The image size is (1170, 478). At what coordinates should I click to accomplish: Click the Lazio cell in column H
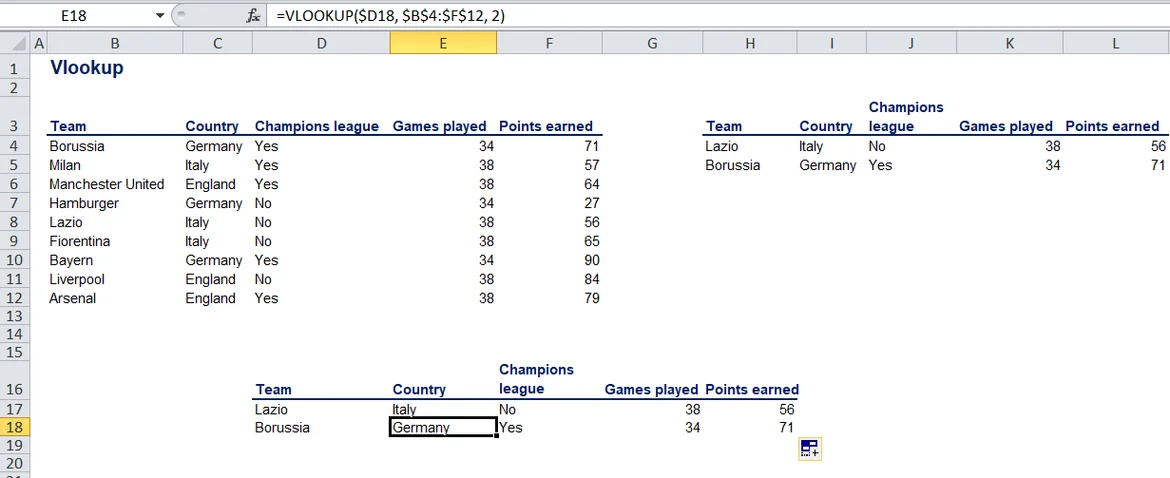pos(722,146)
